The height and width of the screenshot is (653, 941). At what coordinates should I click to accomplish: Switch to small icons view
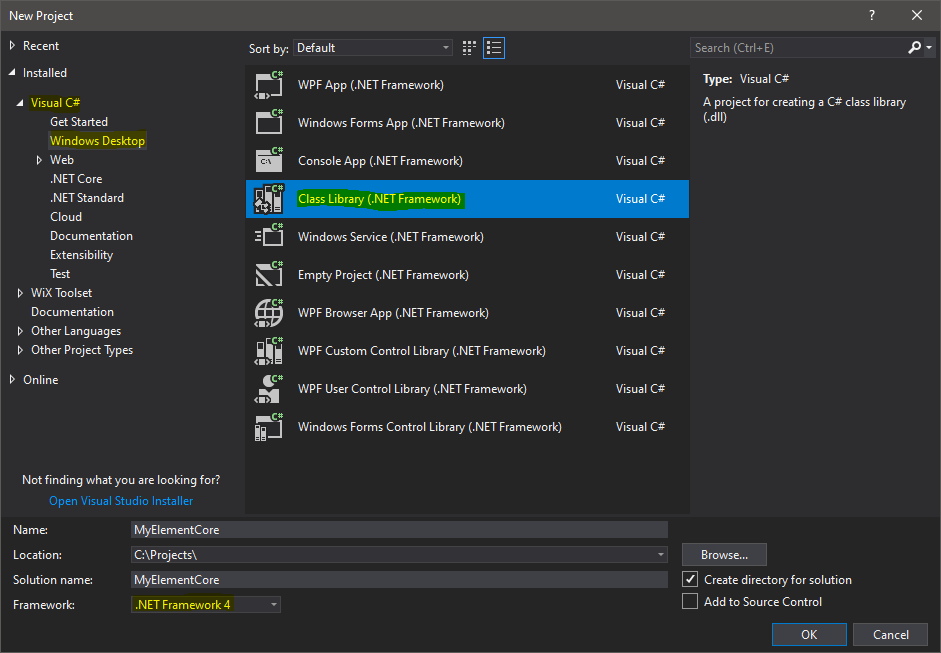pyautogui.click(x=470, y=48)
